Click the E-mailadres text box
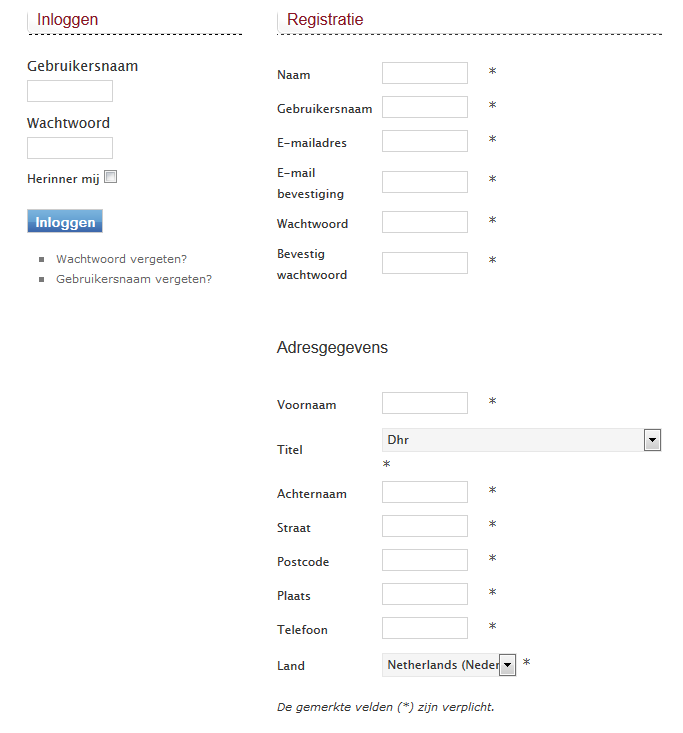The width and height of the screenshot is (683, 733). [425, 141]
